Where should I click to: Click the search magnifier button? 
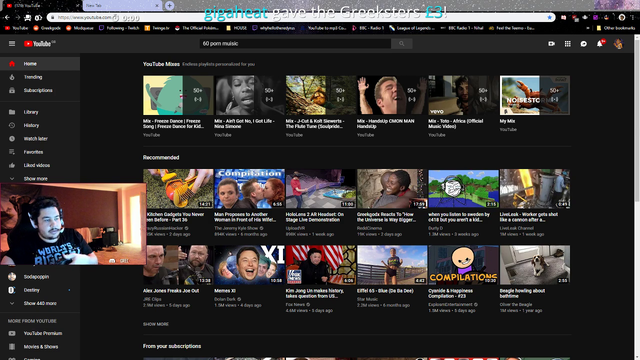pos(402,44)
